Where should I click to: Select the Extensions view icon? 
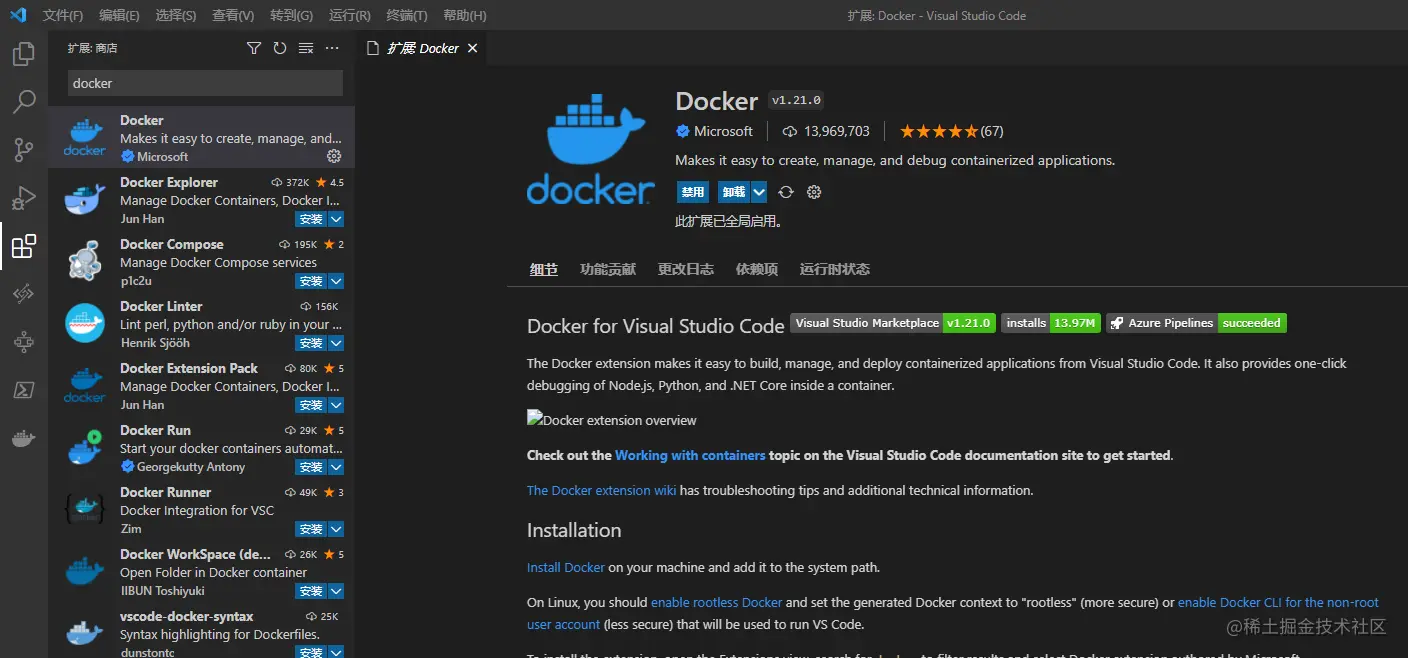tap(24, 246)
